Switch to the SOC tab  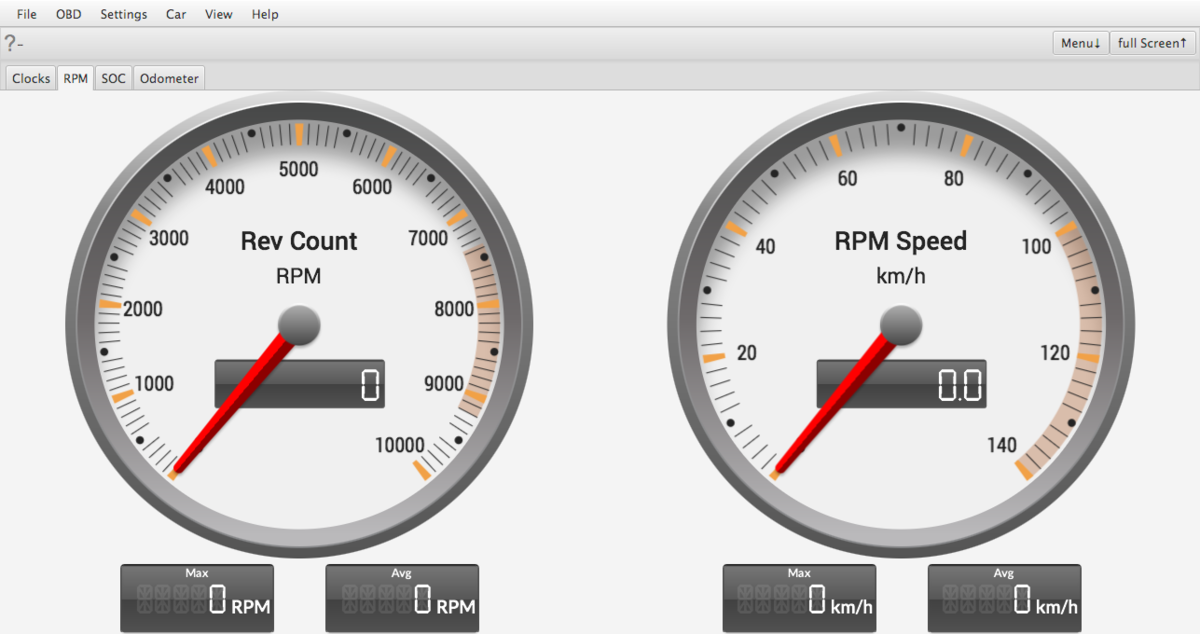point(114,78)
